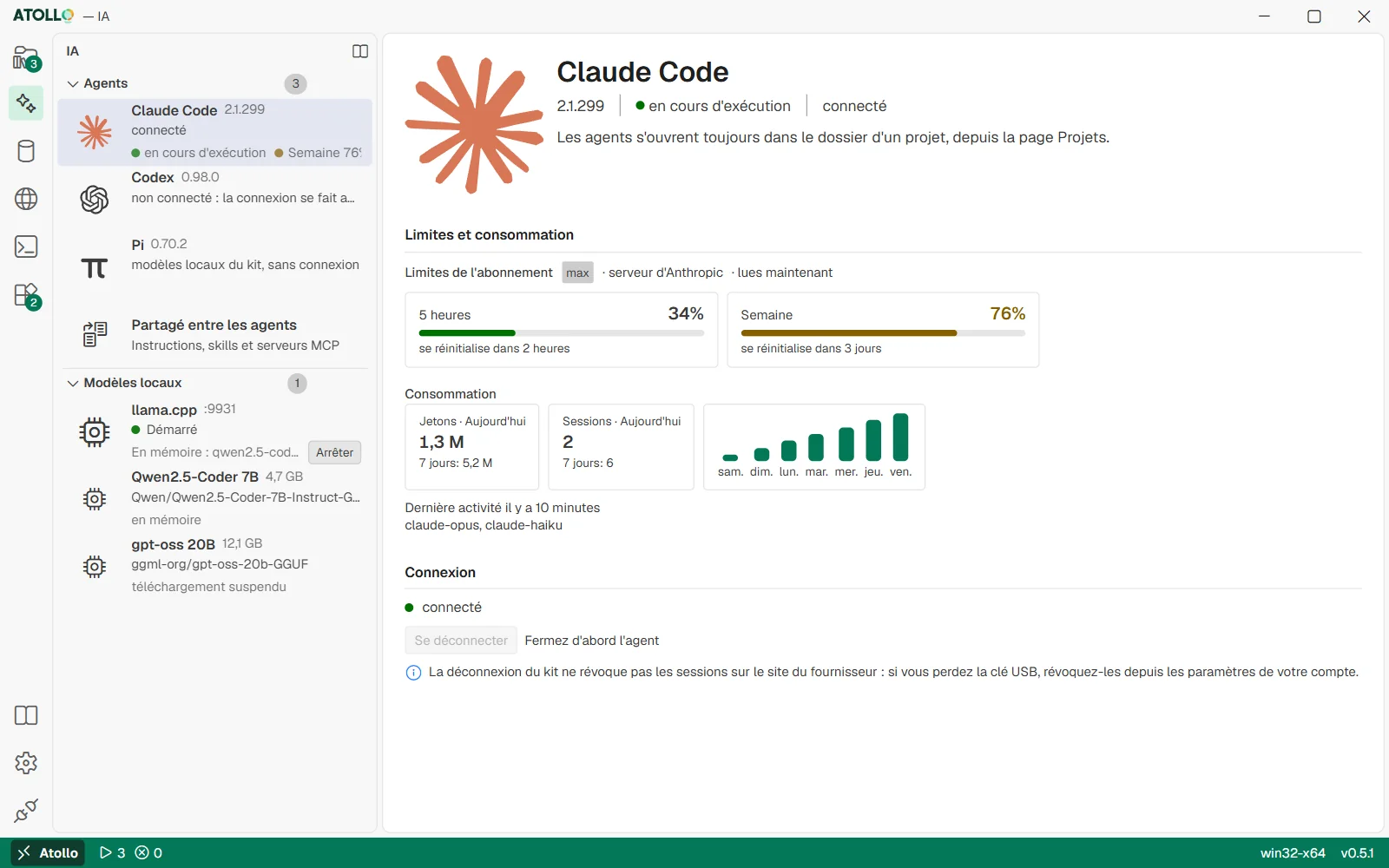Click the "Jetons · Aujourd'hui" card
The height and width of the screenshot is (868, 1389).
pos(472,447)
